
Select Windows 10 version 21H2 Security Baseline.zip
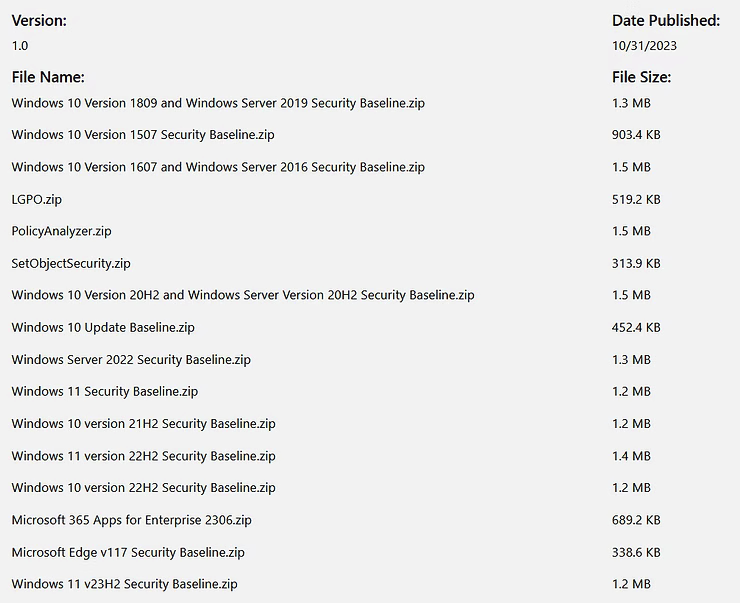(143, 424)
